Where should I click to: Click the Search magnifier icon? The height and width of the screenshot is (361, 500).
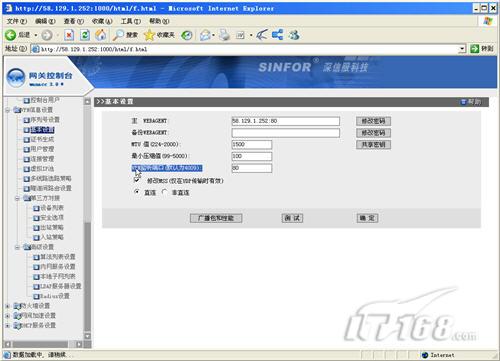pyautogui.click(x=118, y=35)
